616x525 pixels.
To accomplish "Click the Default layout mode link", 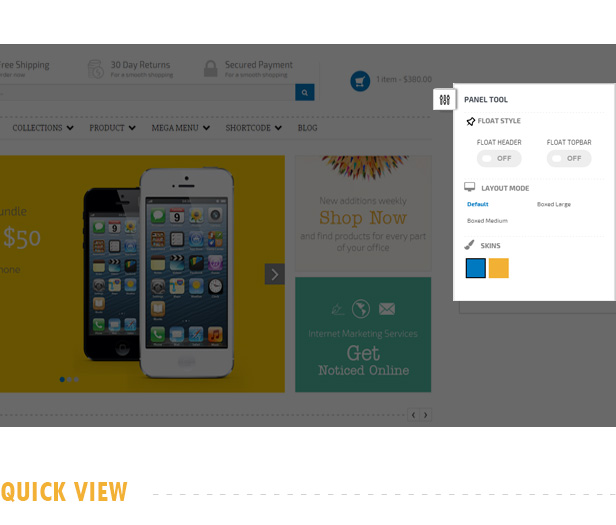I will 478,204.
